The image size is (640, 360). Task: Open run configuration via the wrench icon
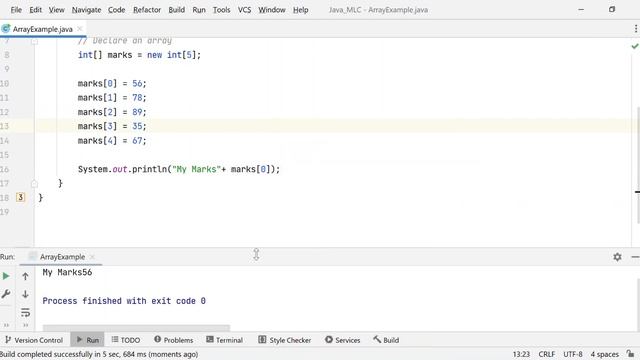click(6, 294)
